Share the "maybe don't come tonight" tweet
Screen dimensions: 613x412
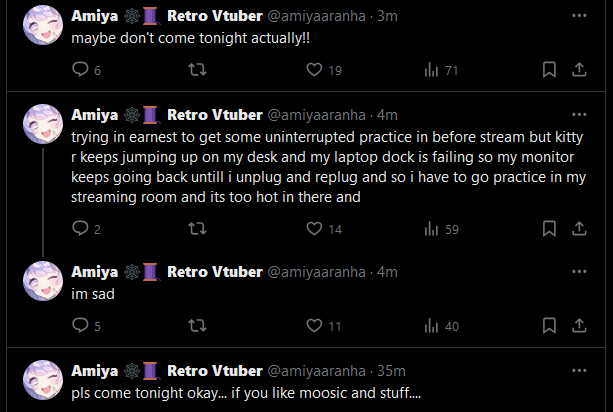point(579,70)
